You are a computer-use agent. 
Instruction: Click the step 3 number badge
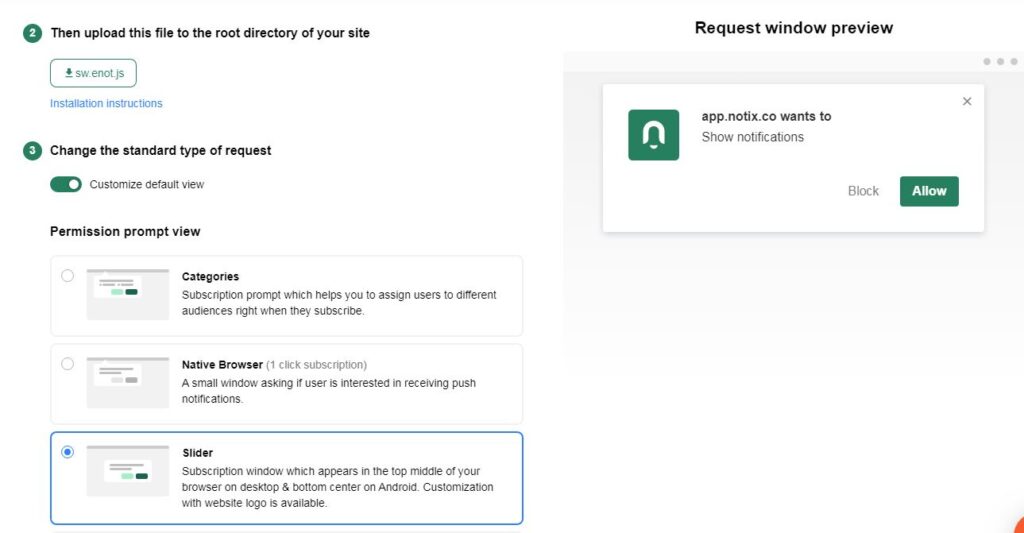(33, 151)
